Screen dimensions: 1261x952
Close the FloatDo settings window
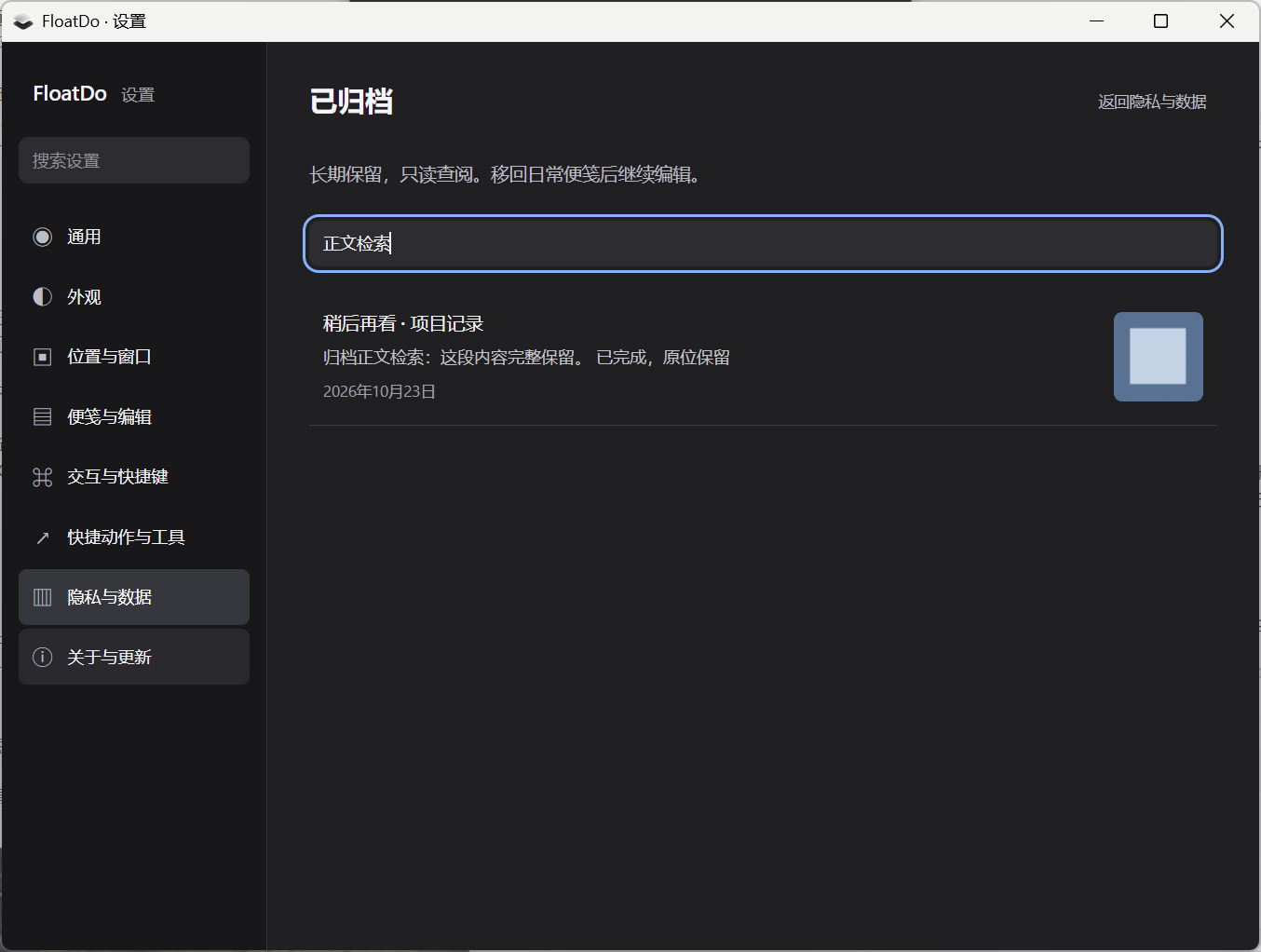pyautogui.click(x=1227, y=20)
